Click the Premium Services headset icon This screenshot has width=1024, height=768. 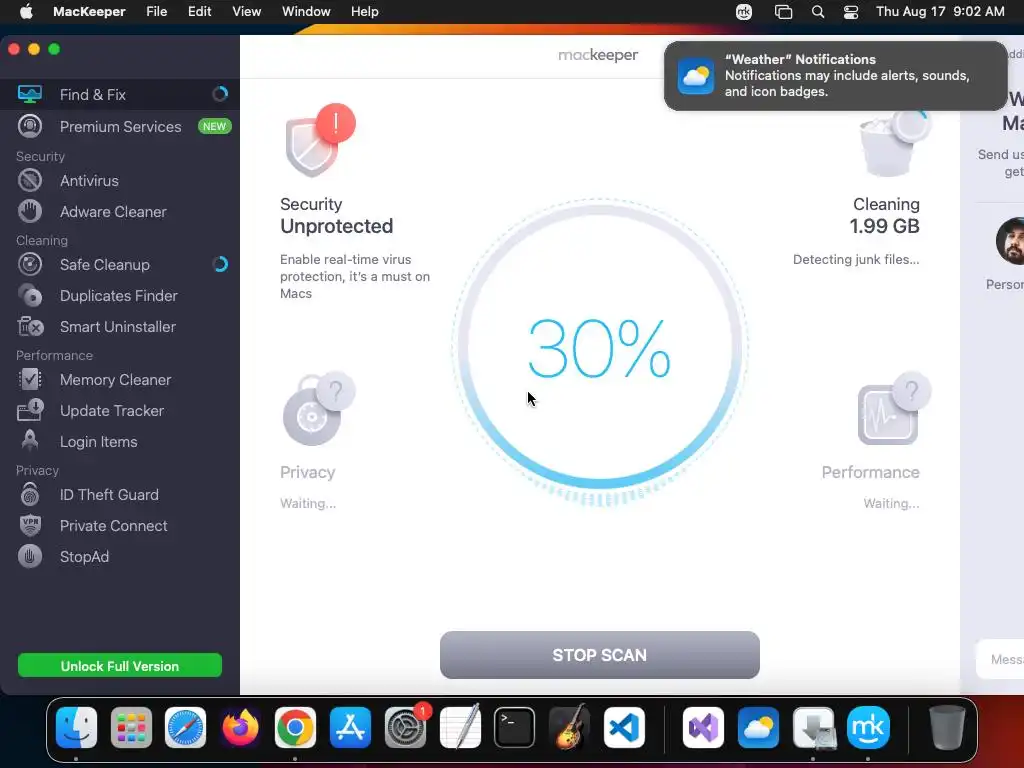click(30, 126)
